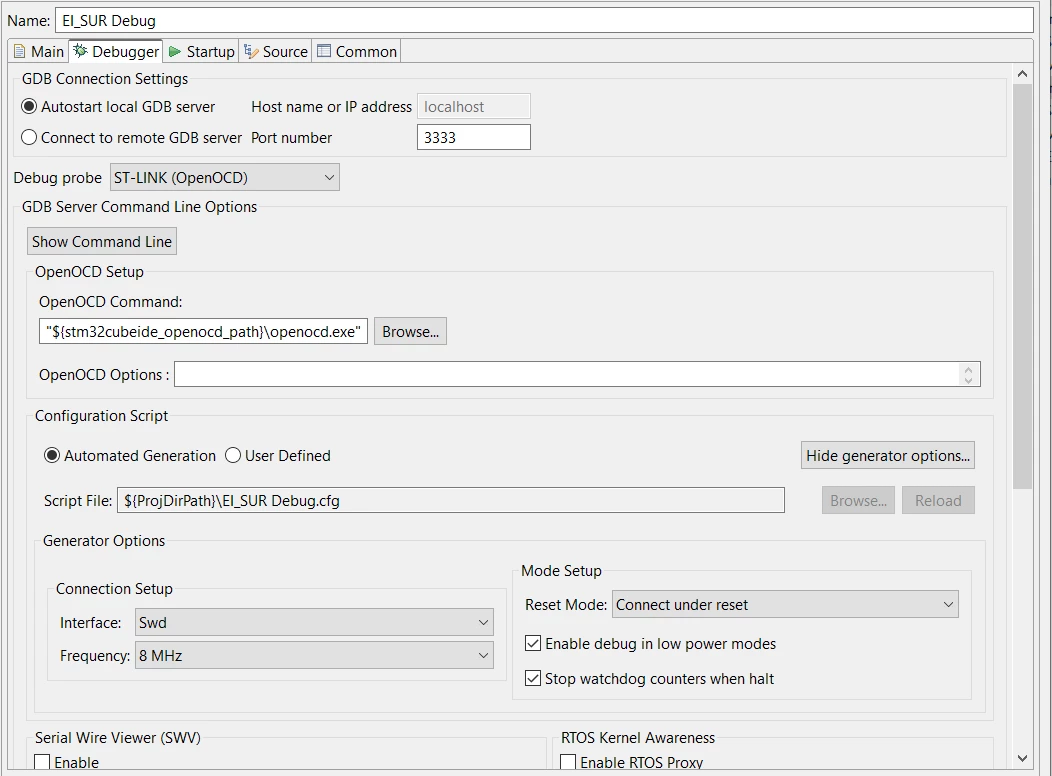The image size is (1052, 776).
Task: Click the OpenOCD Options up arrow
Action: pyautogui.click(x=968, y=369)
